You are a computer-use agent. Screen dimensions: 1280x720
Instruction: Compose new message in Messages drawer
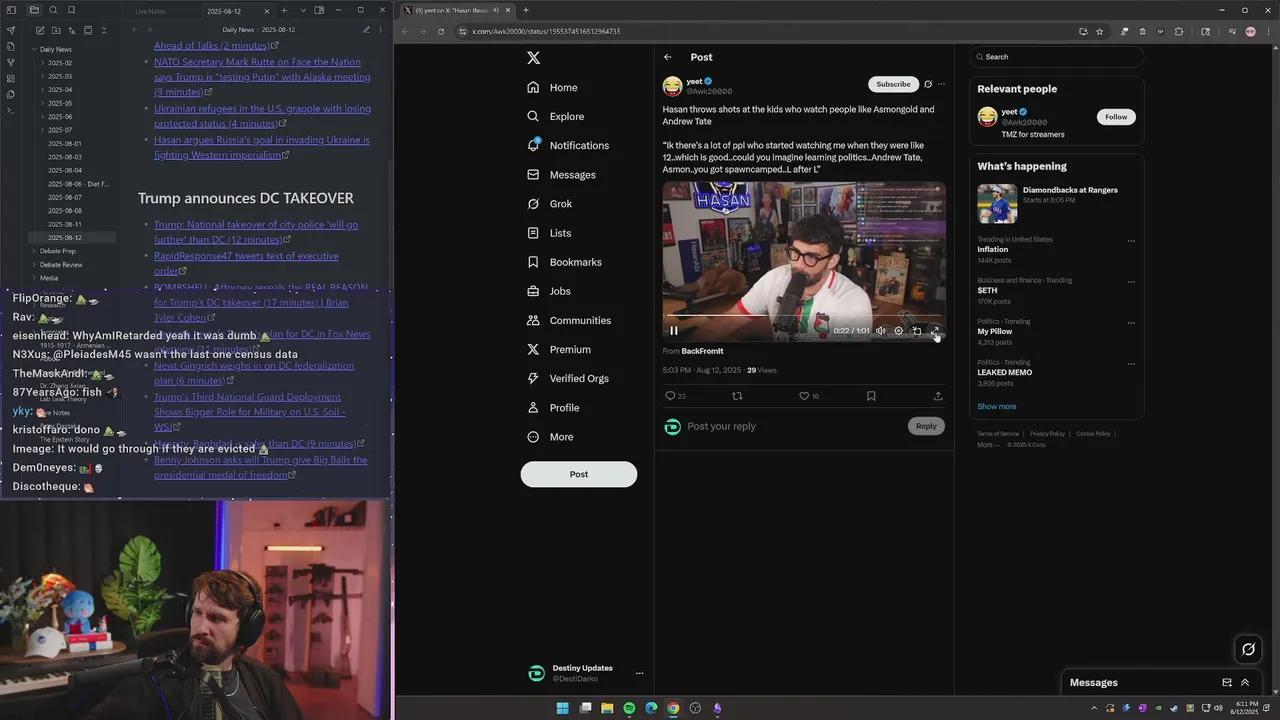tap(1227, 683)
